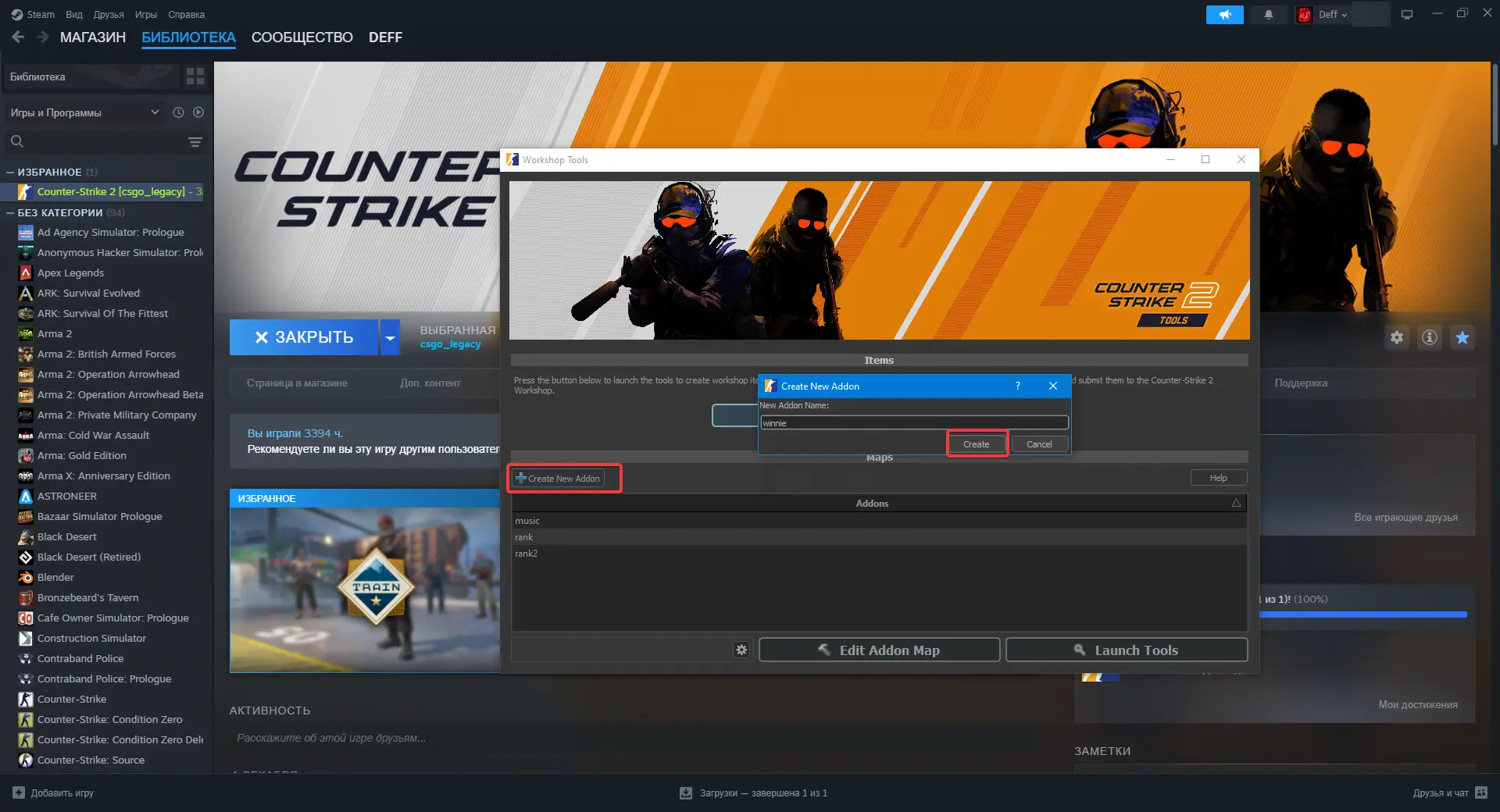1500x812 pixels.
Task: Click the Create button in the dialog
Action: 977,444
